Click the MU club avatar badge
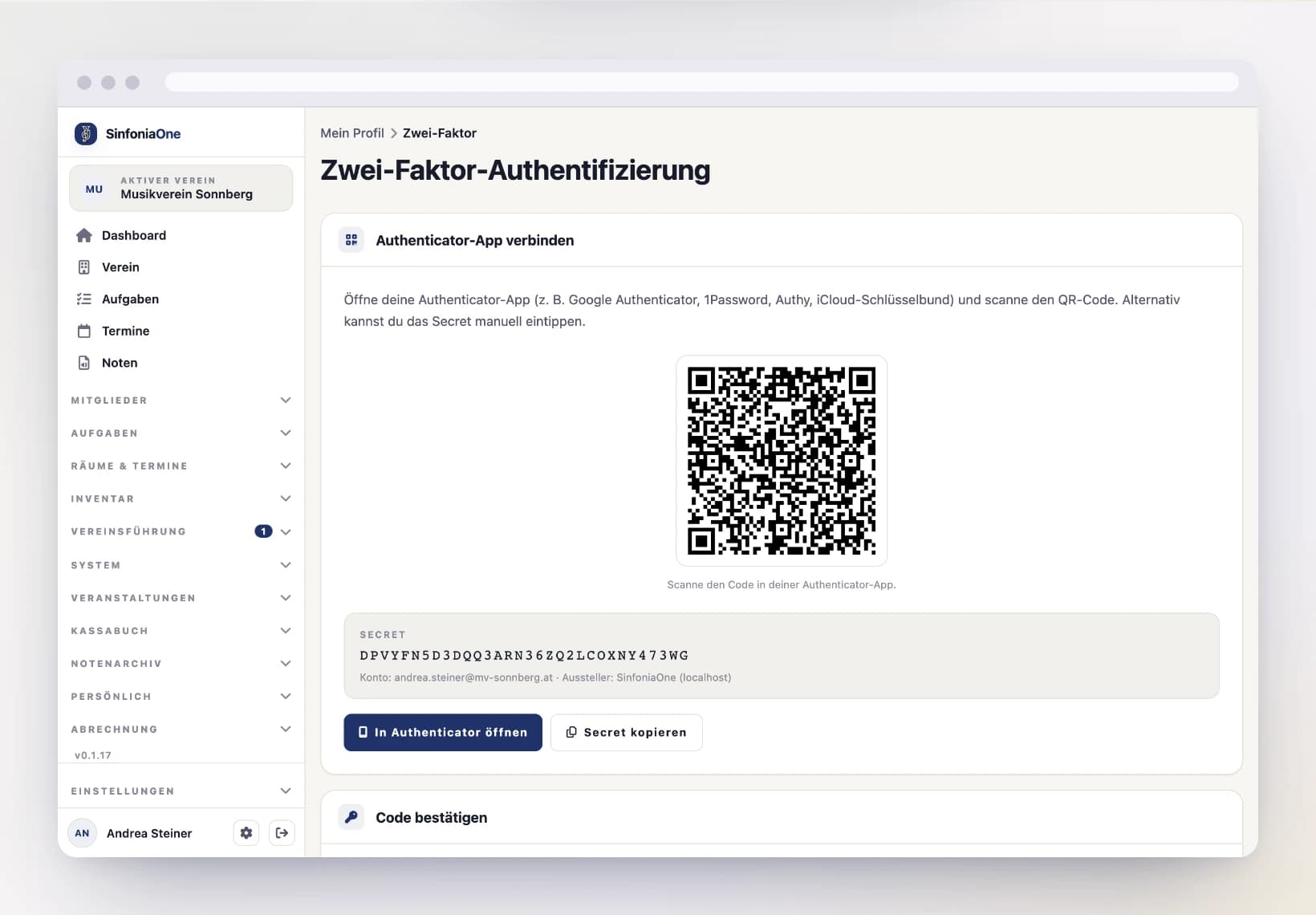 (x=94, y=189)
